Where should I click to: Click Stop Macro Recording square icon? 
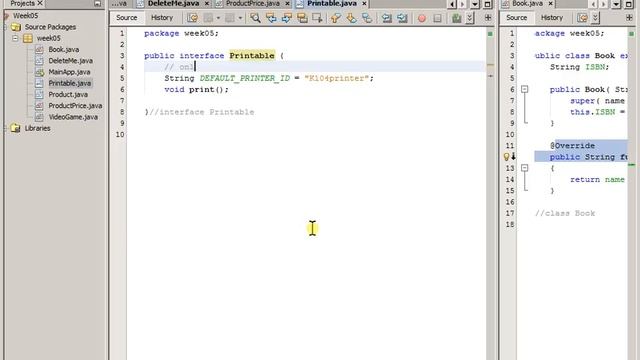[437, 18]
